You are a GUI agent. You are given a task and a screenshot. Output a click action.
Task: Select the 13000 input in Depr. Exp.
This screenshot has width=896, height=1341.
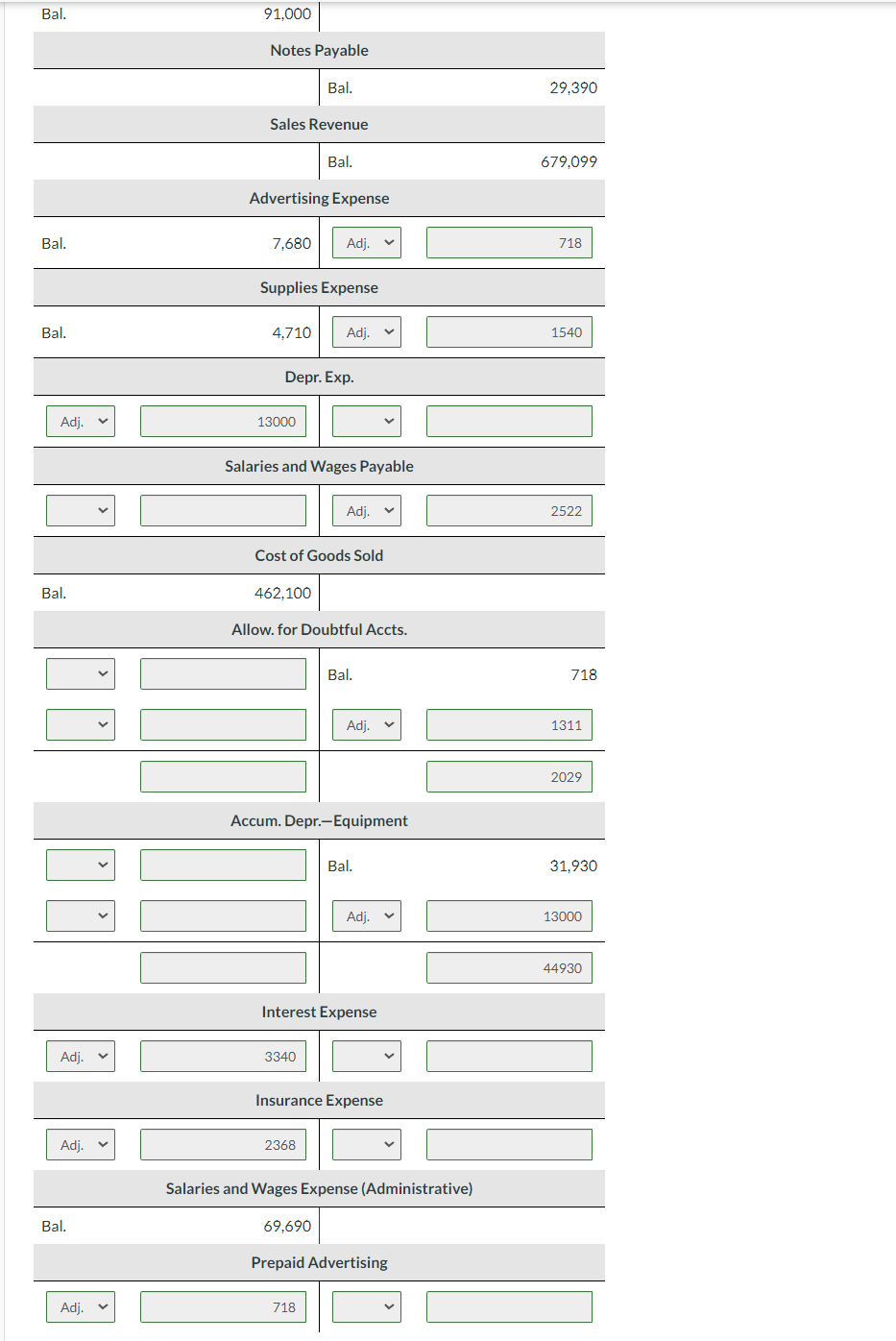pos(223,421)
